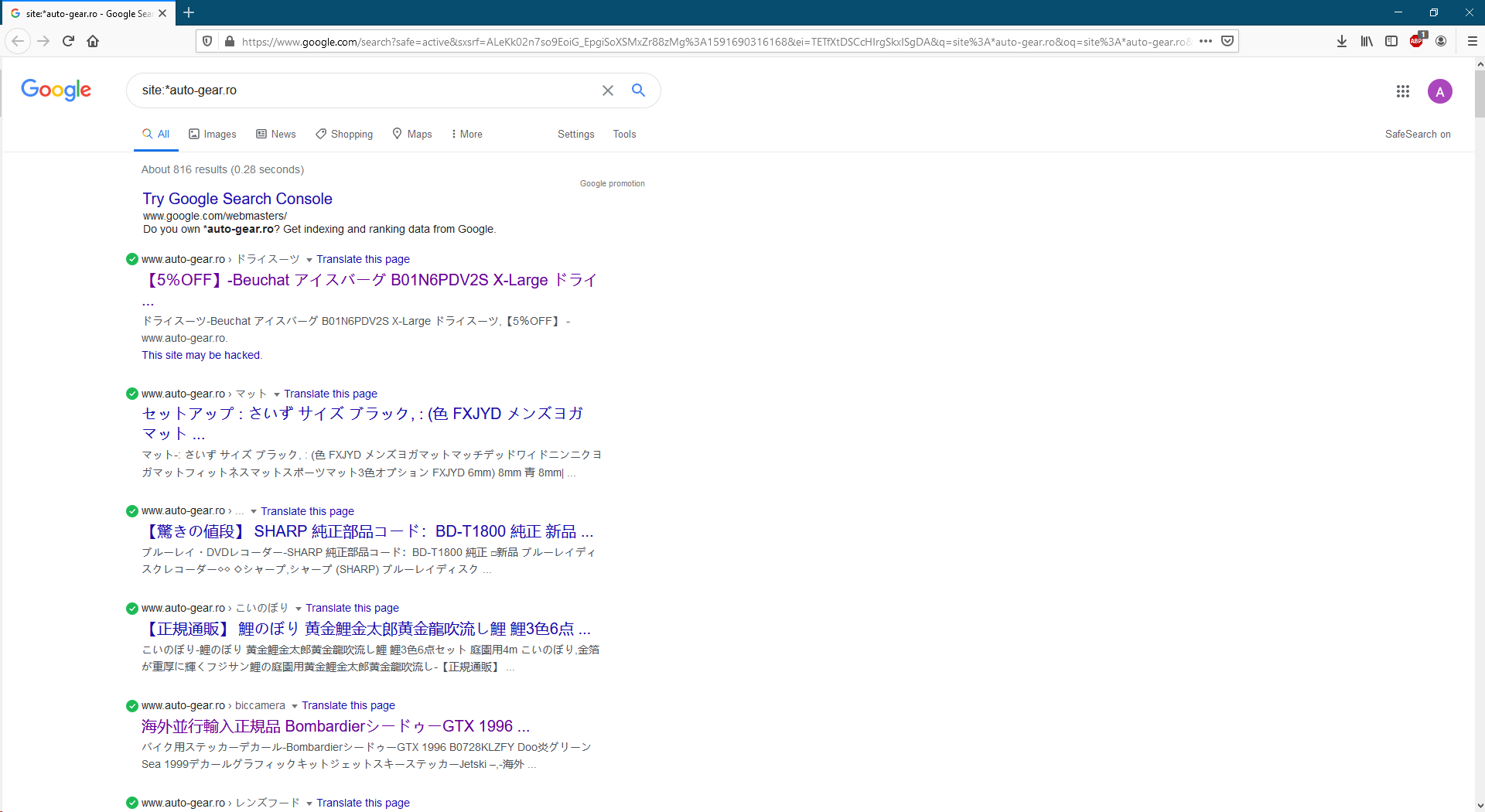Open the More search categories menu
The image size is (1485, 812).
[467, 134]
